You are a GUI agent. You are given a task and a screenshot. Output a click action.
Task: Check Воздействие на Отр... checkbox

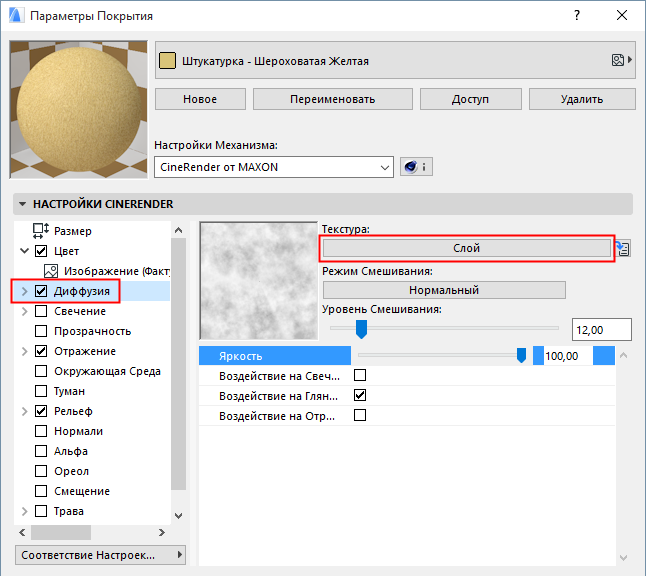click(x=360, y=415)
